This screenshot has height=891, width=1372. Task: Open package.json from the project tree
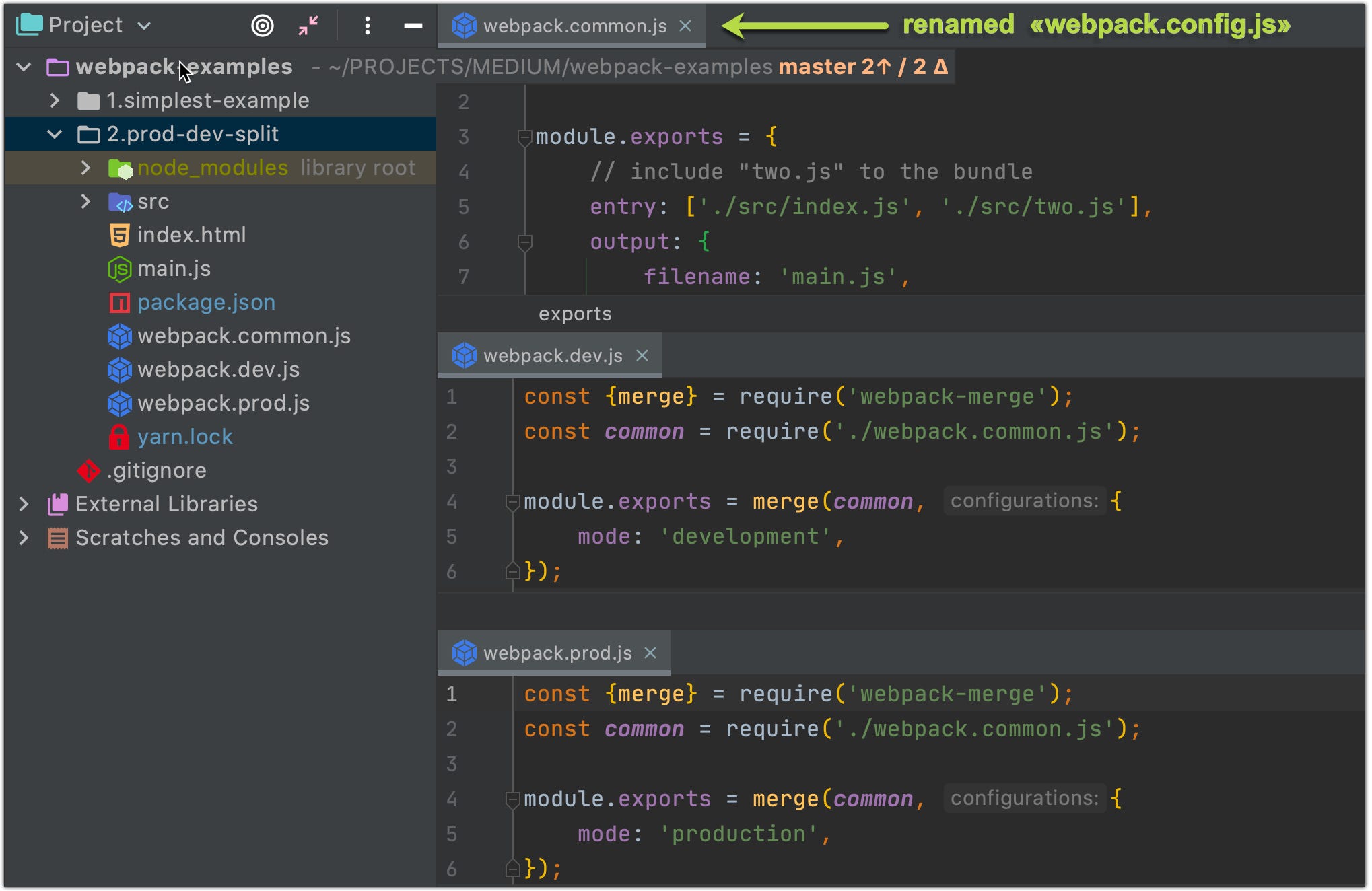(206, 302)
